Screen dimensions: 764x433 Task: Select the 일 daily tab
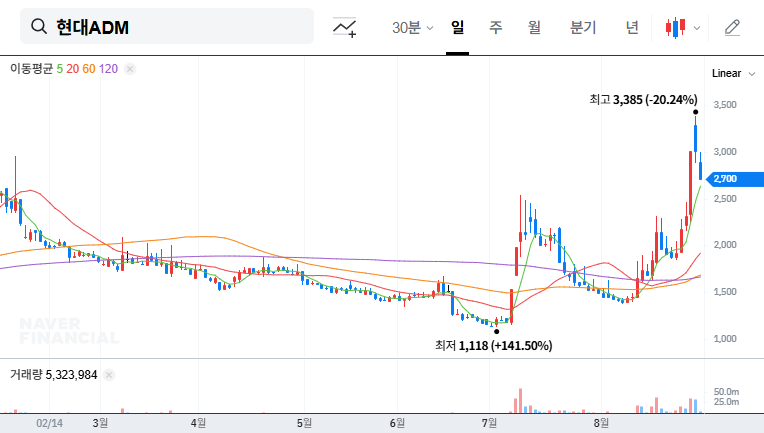(458, 28)
